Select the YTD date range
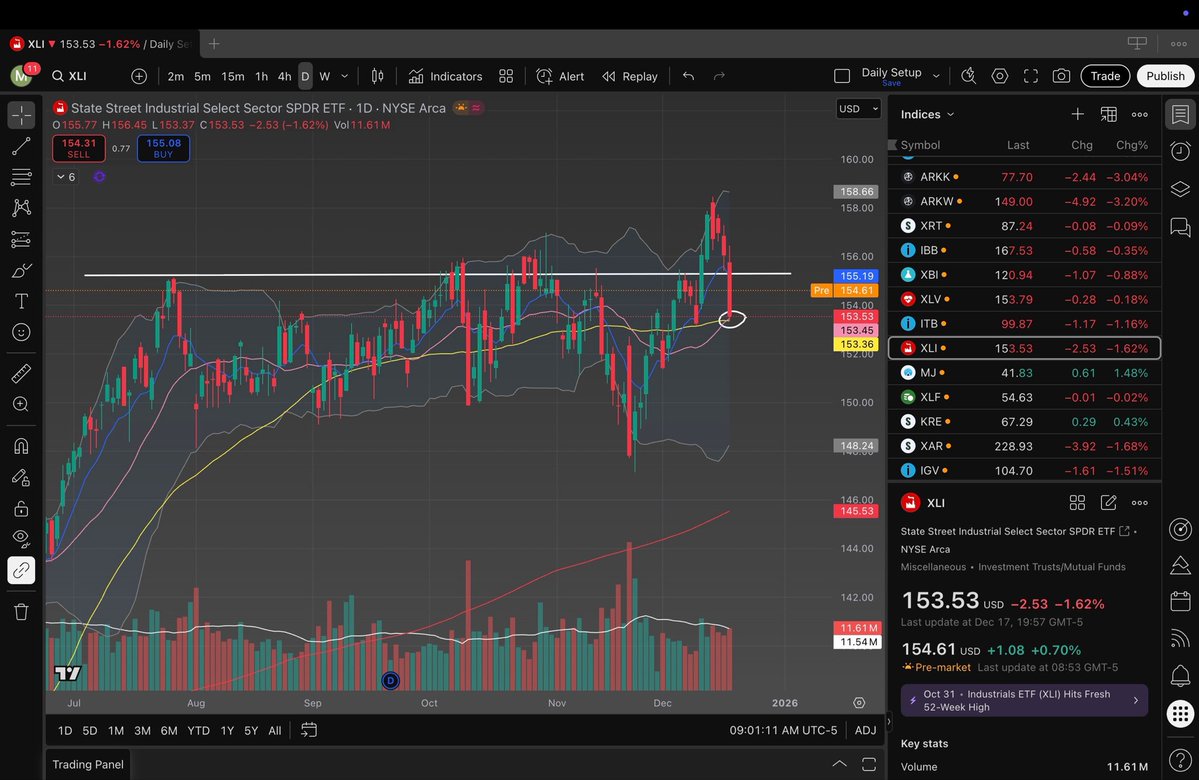The height and width of the screenshot is (780, 1199). [x=199, y=730]
